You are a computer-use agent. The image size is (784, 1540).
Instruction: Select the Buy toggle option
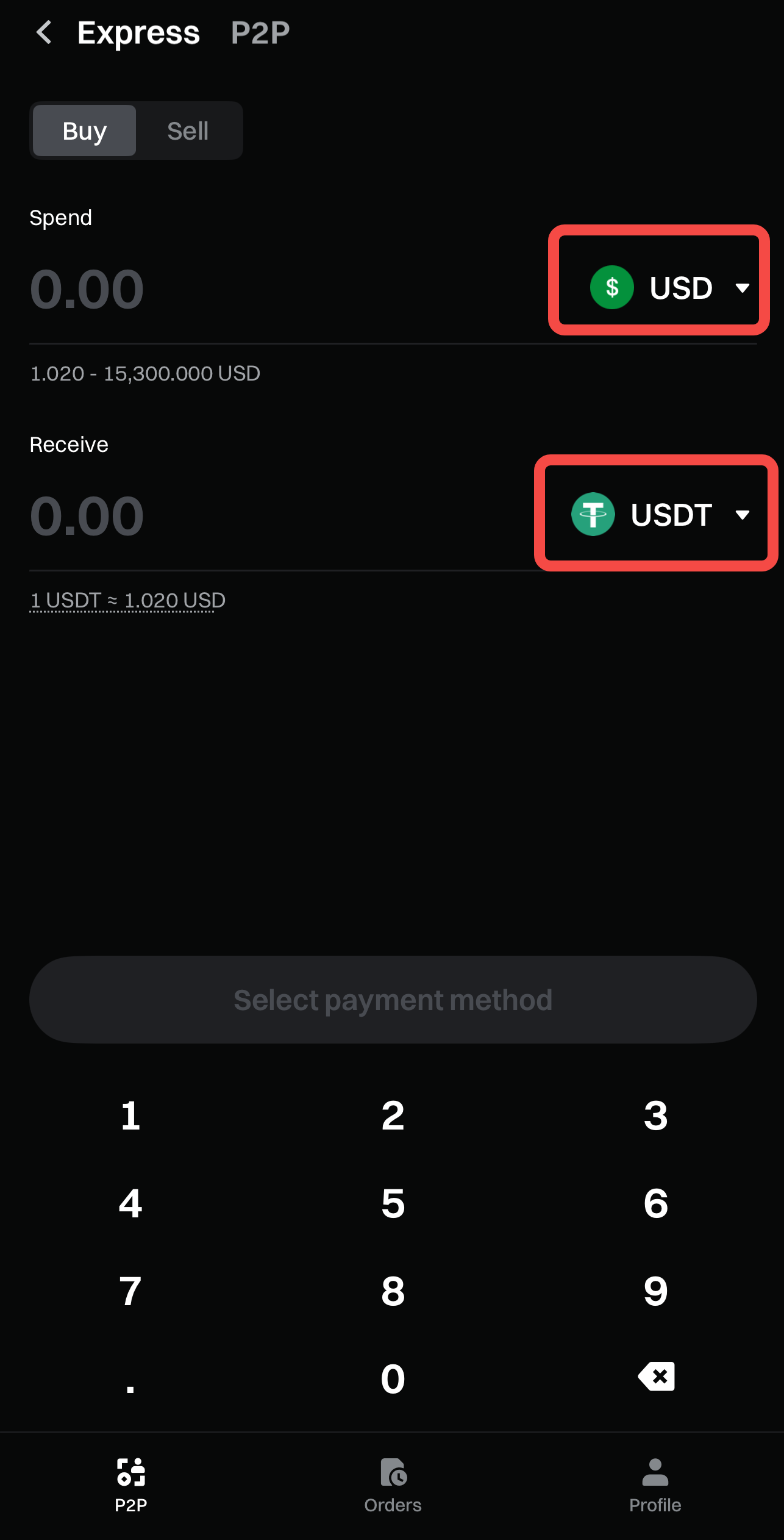[x=85, y=131]
